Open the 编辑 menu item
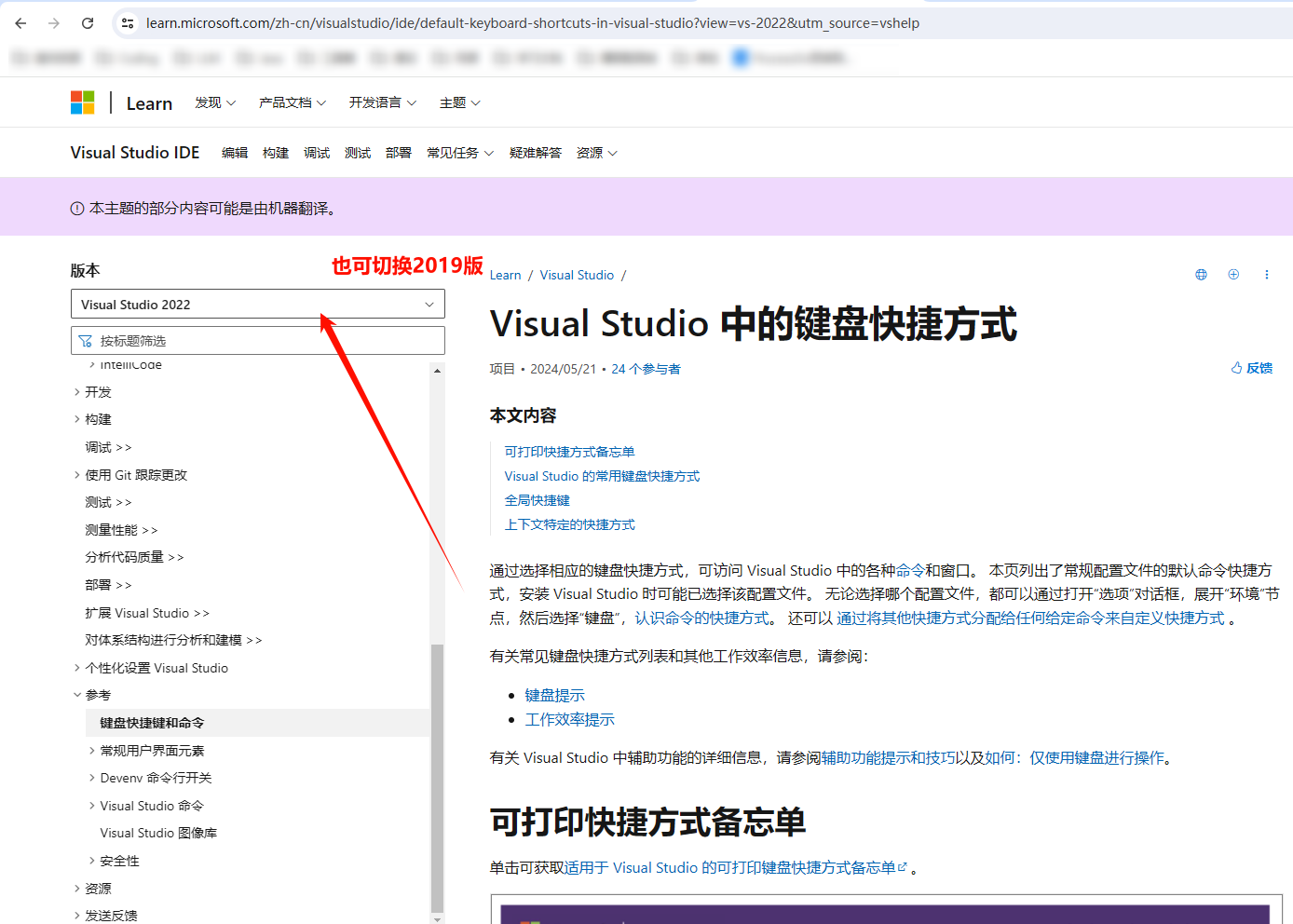This screenshot has height=924, width=1293. 235,153
